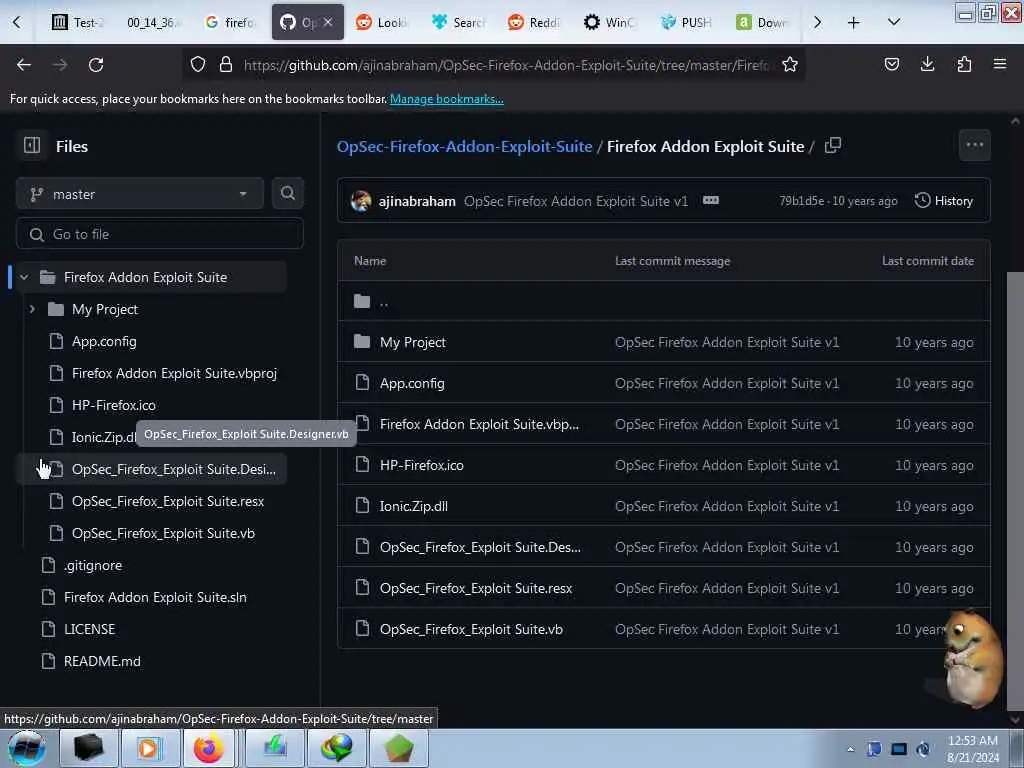The height and width of the screenshot is (768, 1024).
Task: Open App.config in file table
Action: pyautogui.click(x=411, y=383)
